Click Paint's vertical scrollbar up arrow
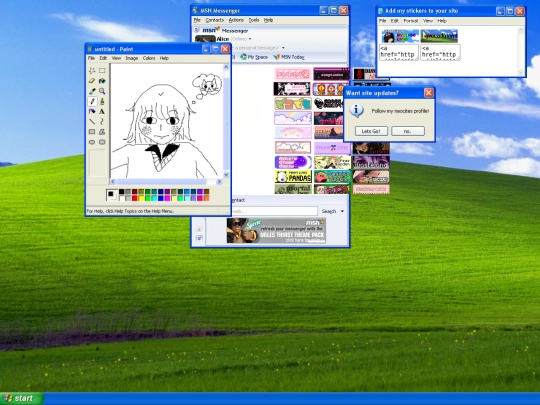 [x=226, y=68]
